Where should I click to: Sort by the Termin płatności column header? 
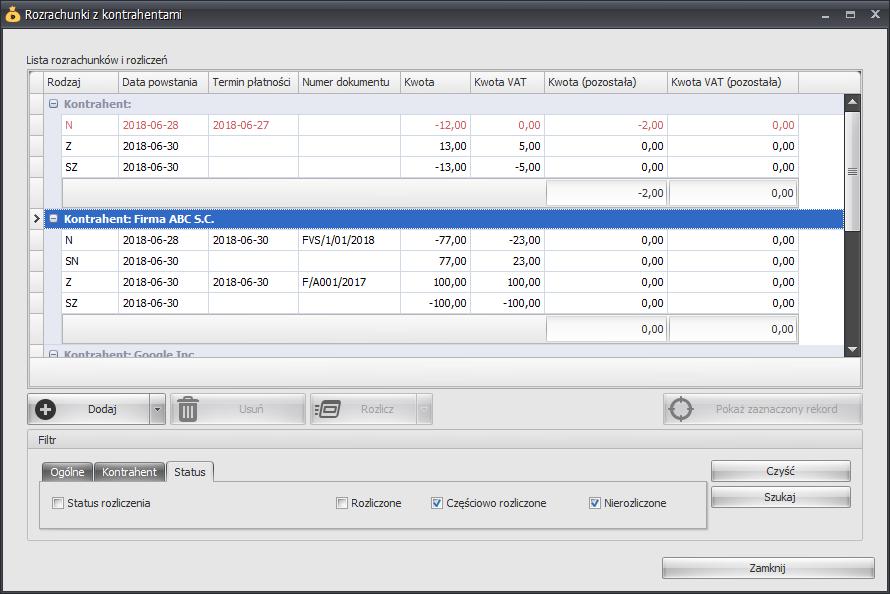[x=253, y=82]
